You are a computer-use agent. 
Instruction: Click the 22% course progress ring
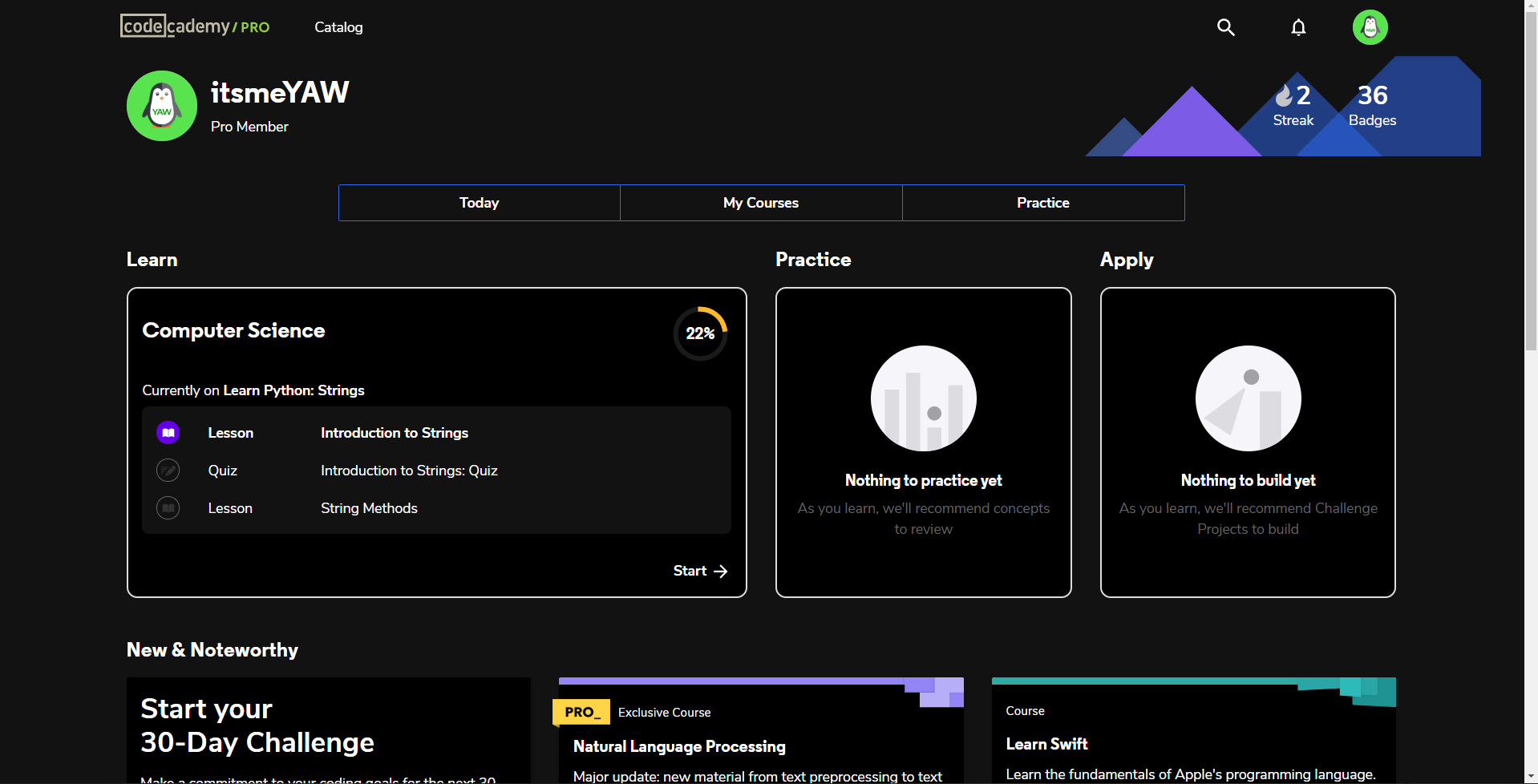700,333
